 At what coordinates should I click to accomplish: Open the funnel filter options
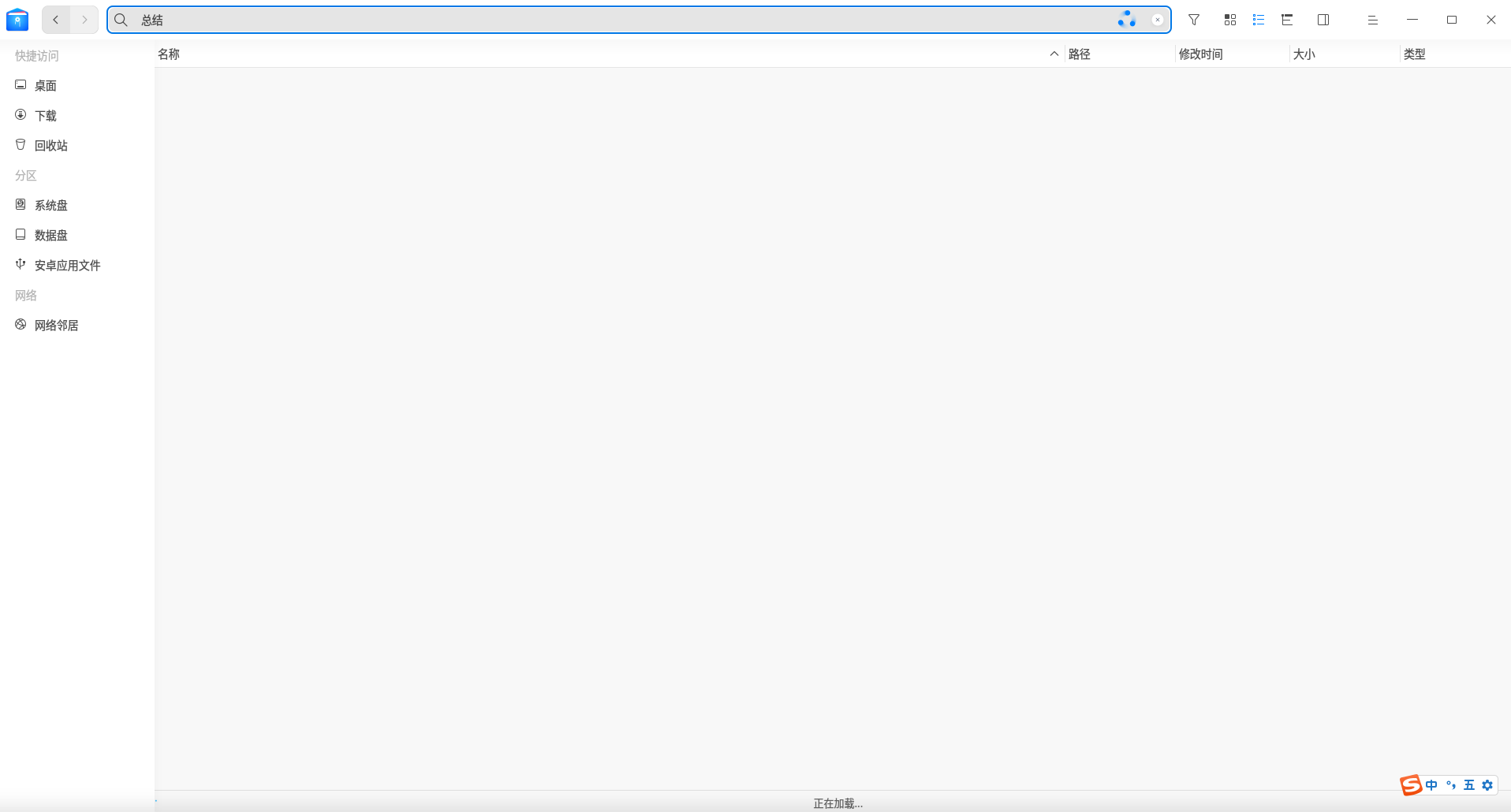1194,20
